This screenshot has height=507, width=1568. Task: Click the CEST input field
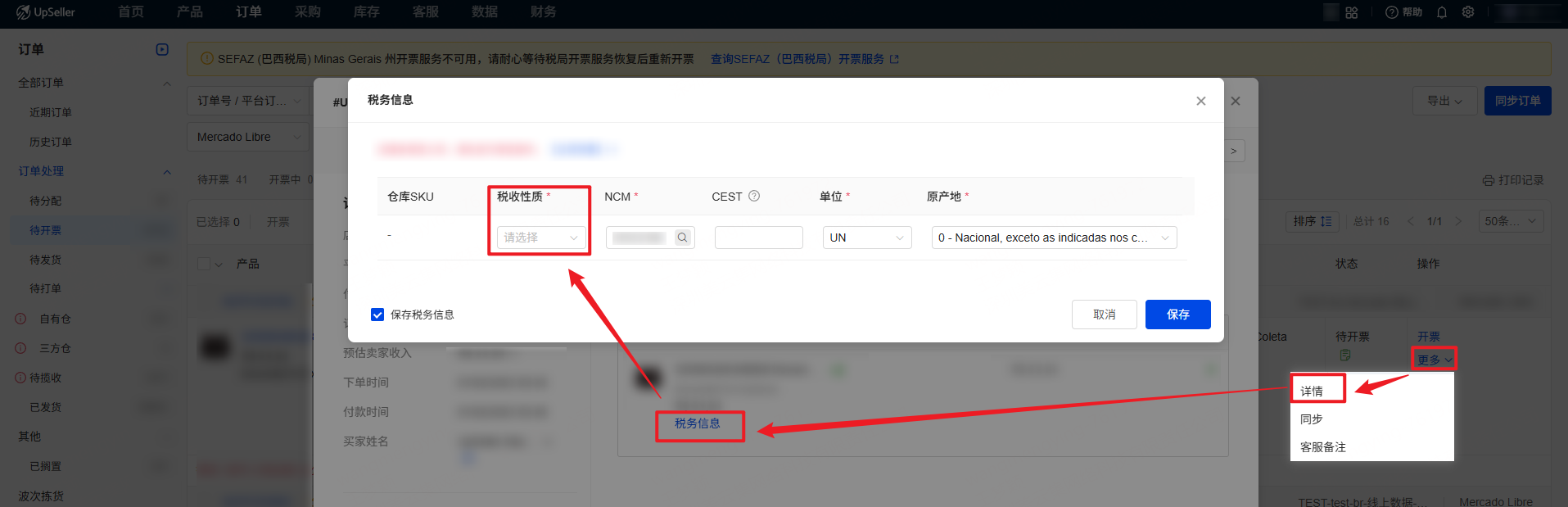tap(758, 238)
